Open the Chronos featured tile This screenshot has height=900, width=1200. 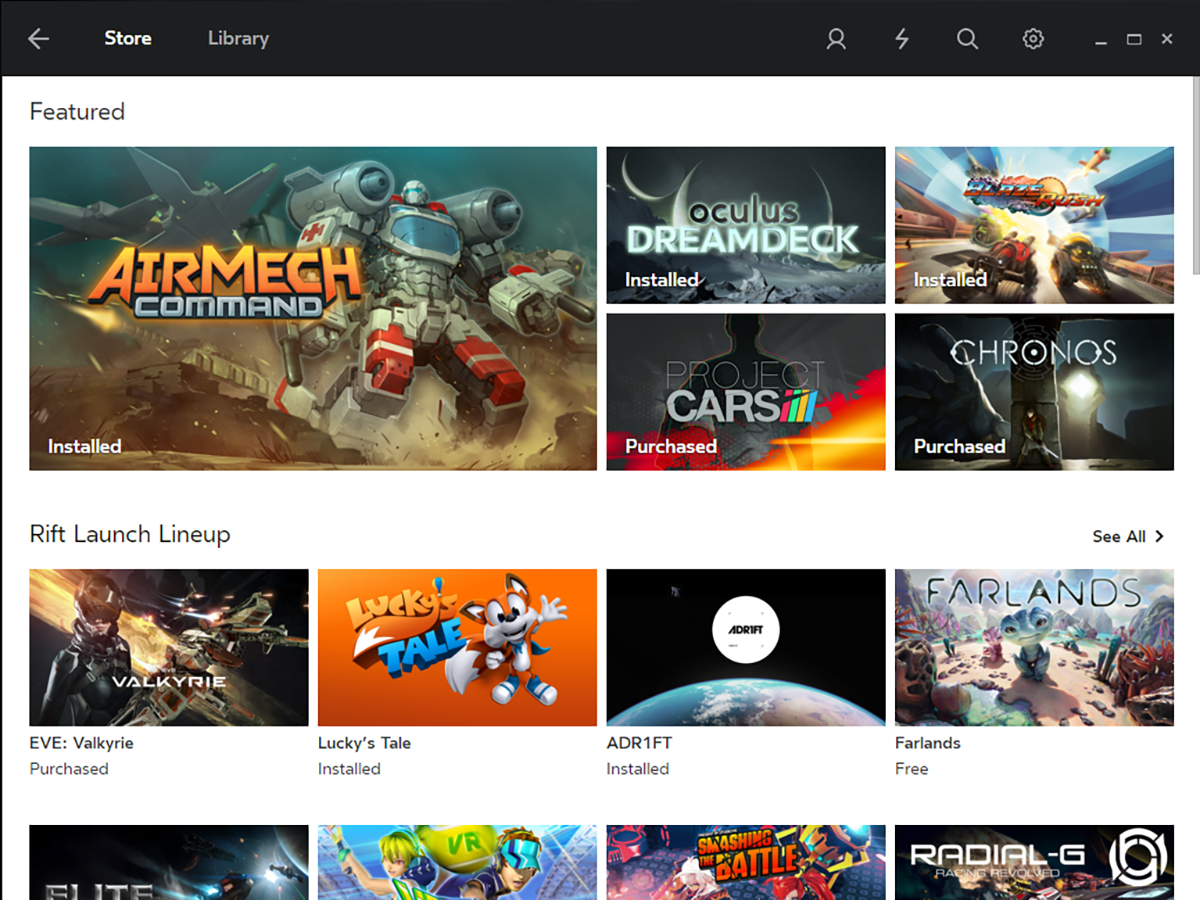click(x=1034, y=392)
